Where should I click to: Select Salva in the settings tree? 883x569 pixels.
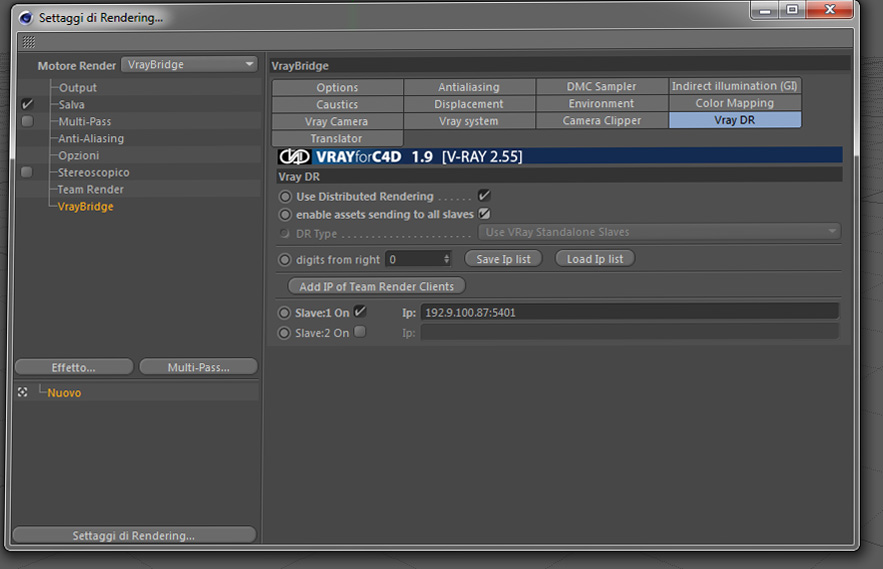[x=72, y=105]
